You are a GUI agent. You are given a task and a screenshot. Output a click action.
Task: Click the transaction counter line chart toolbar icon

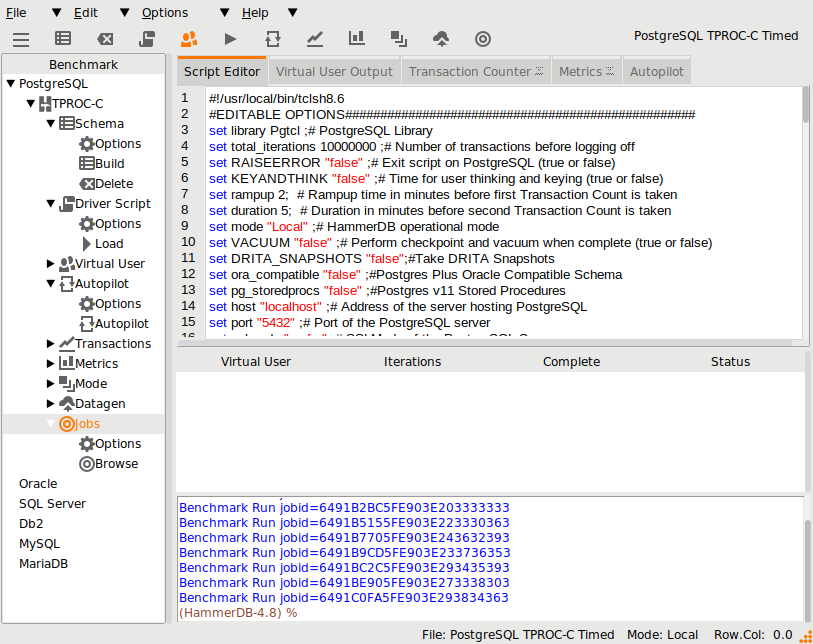coord(315,39)
